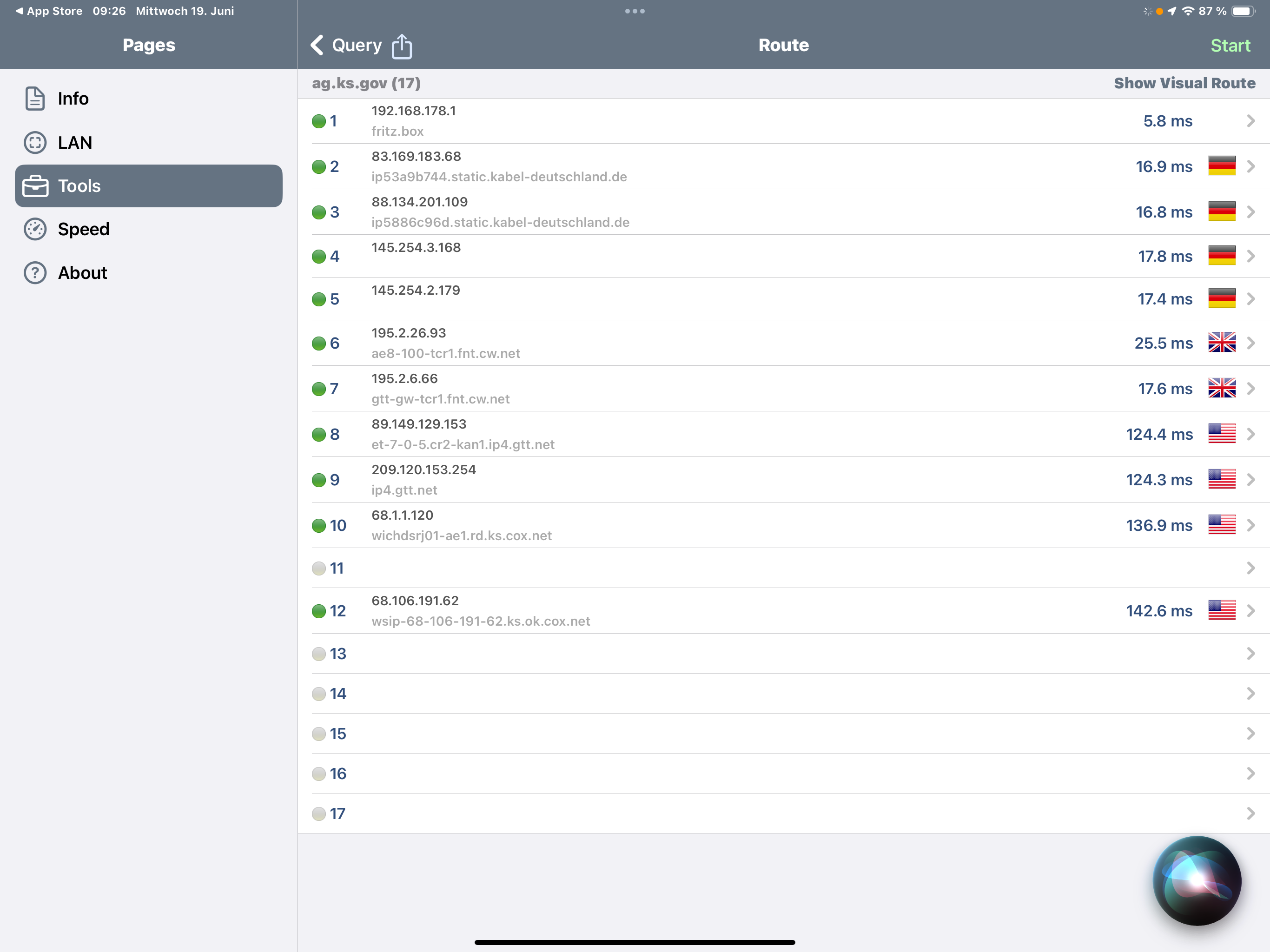Click the Info document icon in sidebar
Screen dimensions: 1270x952
[35, 98]
